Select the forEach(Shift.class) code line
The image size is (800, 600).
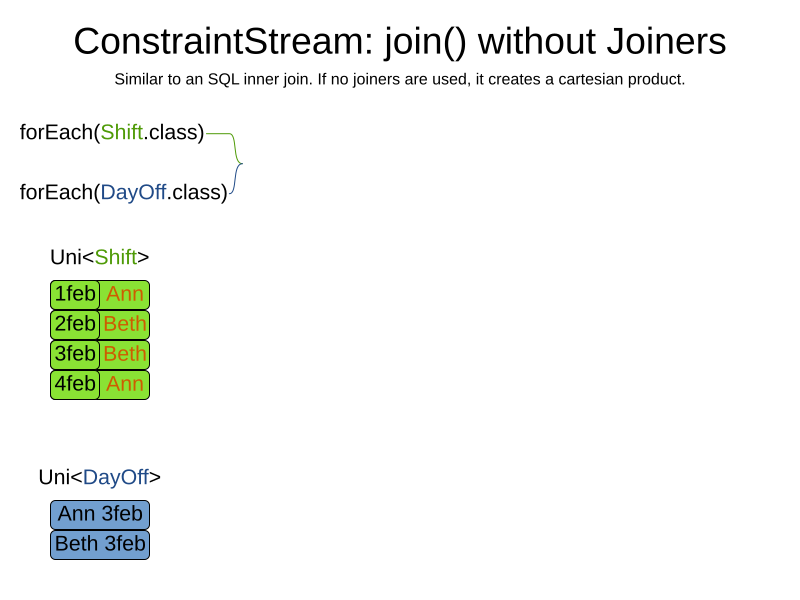tap(112, 132)
